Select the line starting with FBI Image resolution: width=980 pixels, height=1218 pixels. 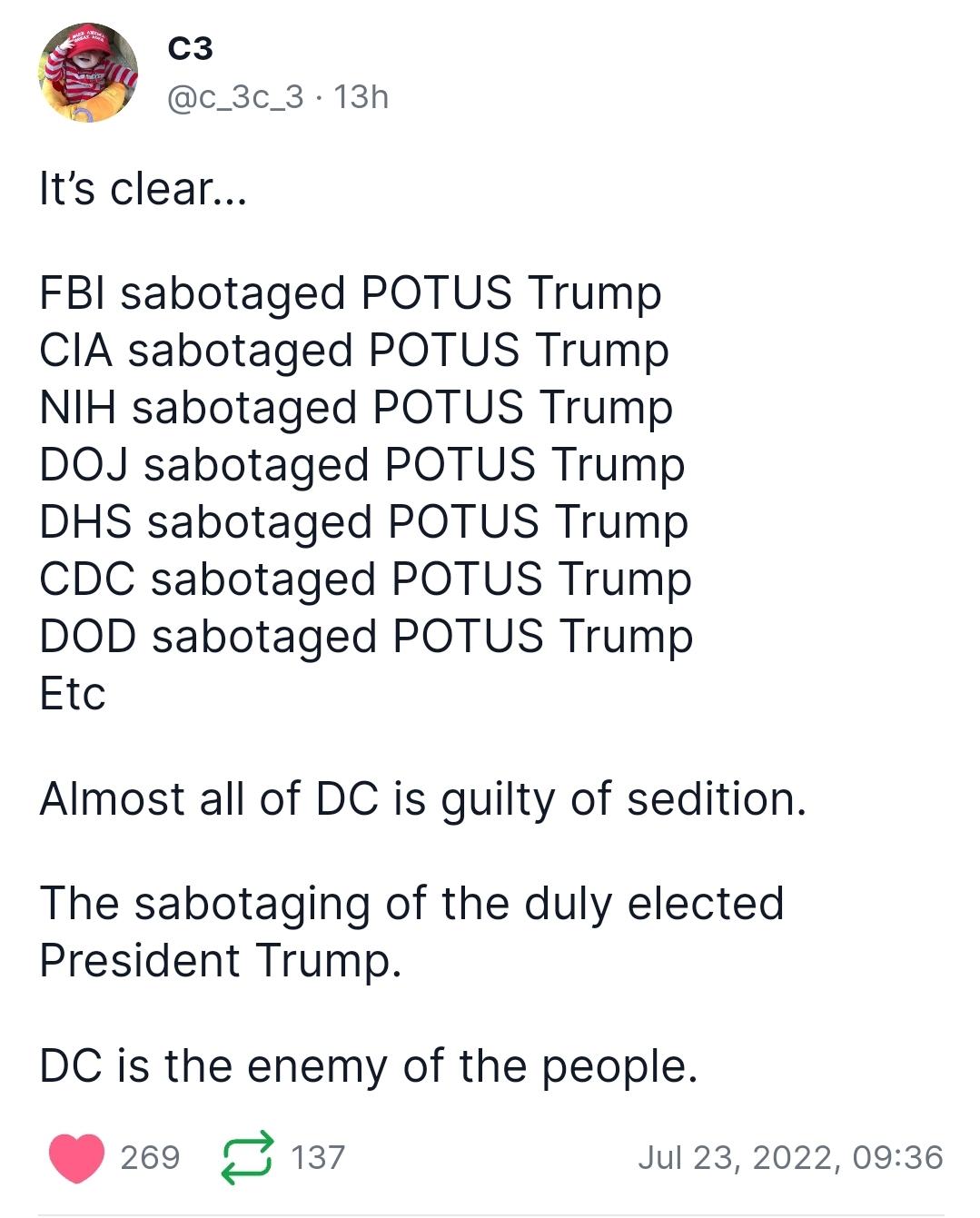351,293
